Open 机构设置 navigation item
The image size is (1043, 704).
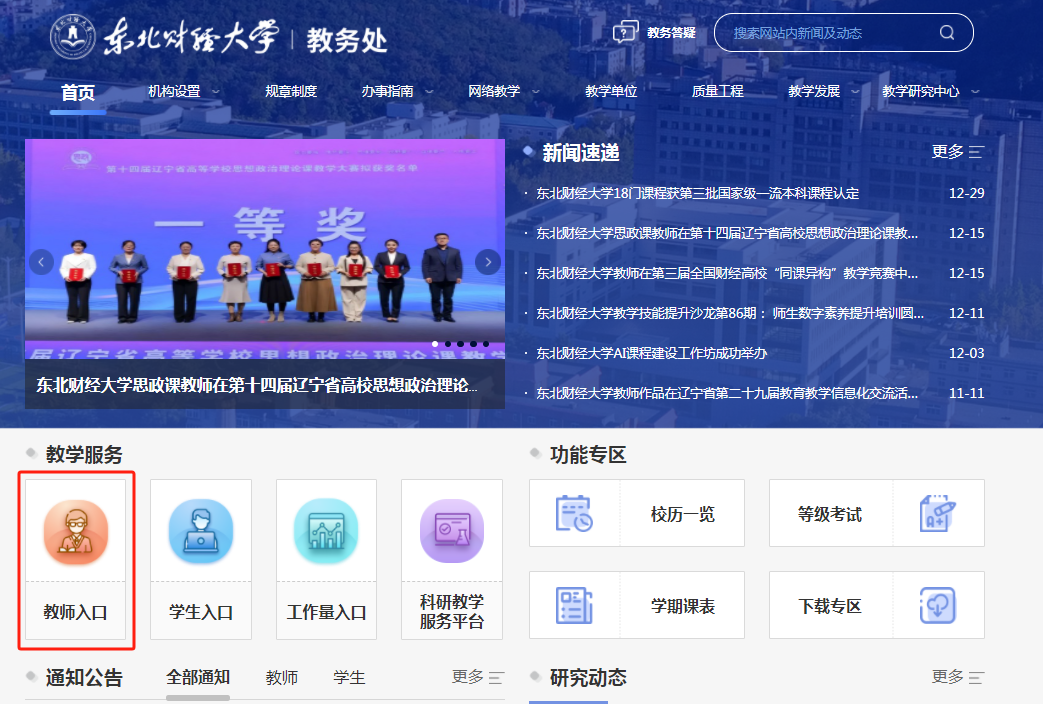[174, 91]
